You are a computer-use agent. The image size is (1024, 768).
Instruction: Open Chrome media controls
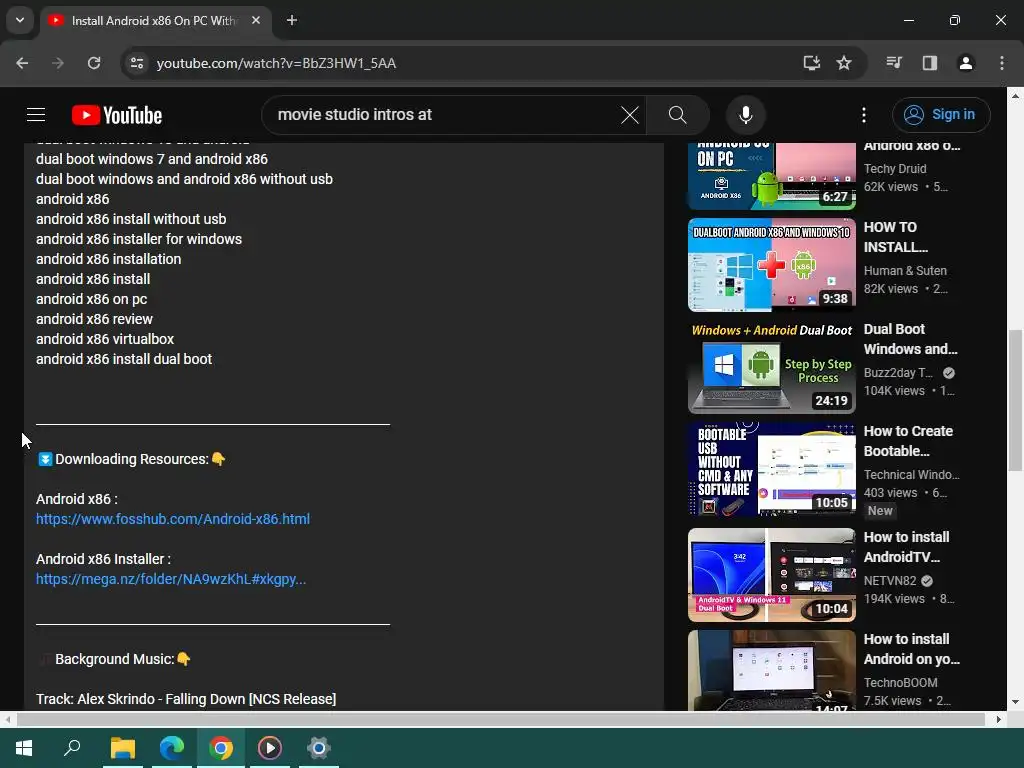(894, 63)
